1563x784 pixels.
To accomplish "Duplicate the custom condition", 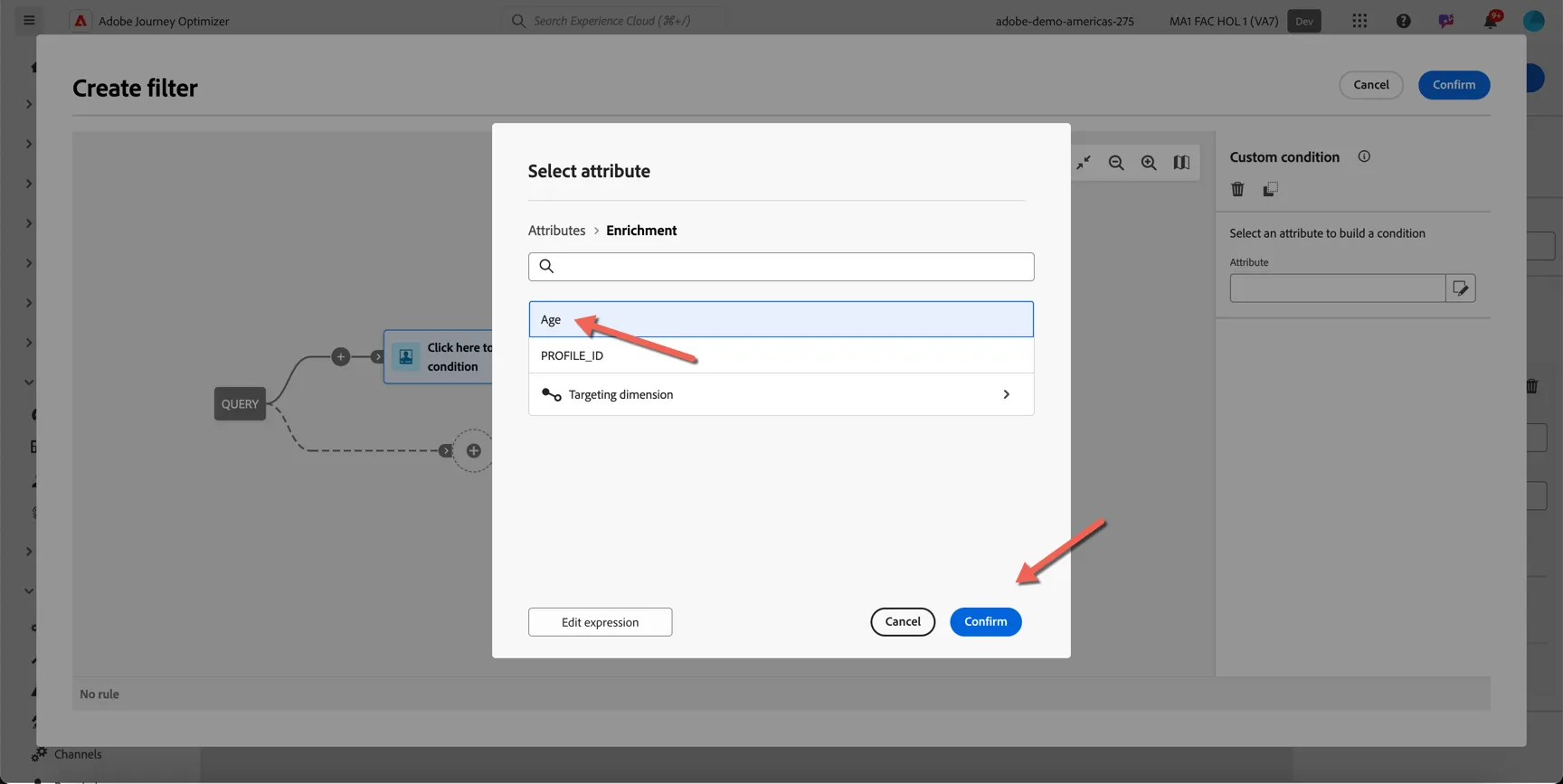I will coord(1270,189).
